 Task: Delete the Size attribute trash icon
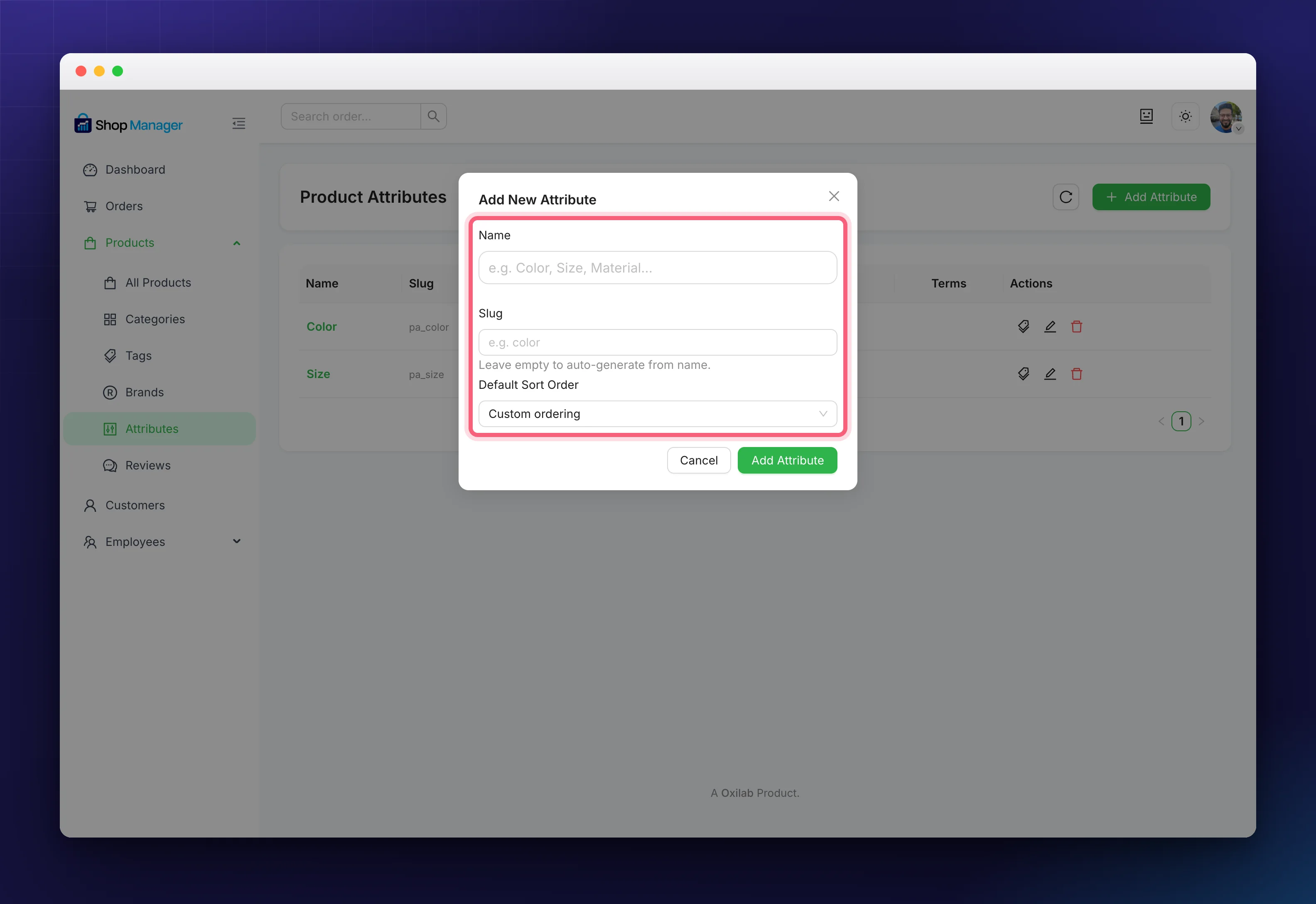(x=1076, y=374)
